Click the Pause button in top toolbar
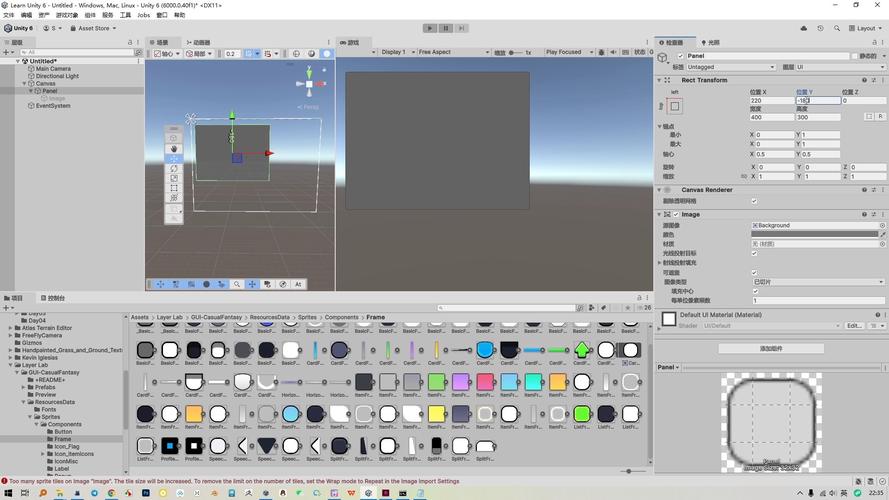The width and height of the screenshot is (889, 500). click(x=446, y=28)
